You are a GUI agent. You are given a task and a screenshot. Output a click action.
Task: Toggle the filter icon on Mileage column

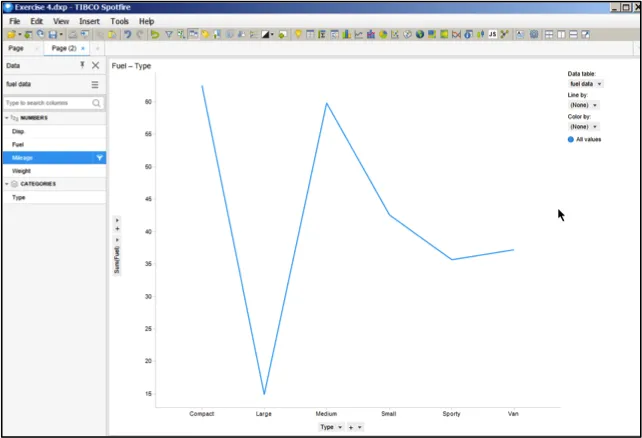tap(99, 158)
